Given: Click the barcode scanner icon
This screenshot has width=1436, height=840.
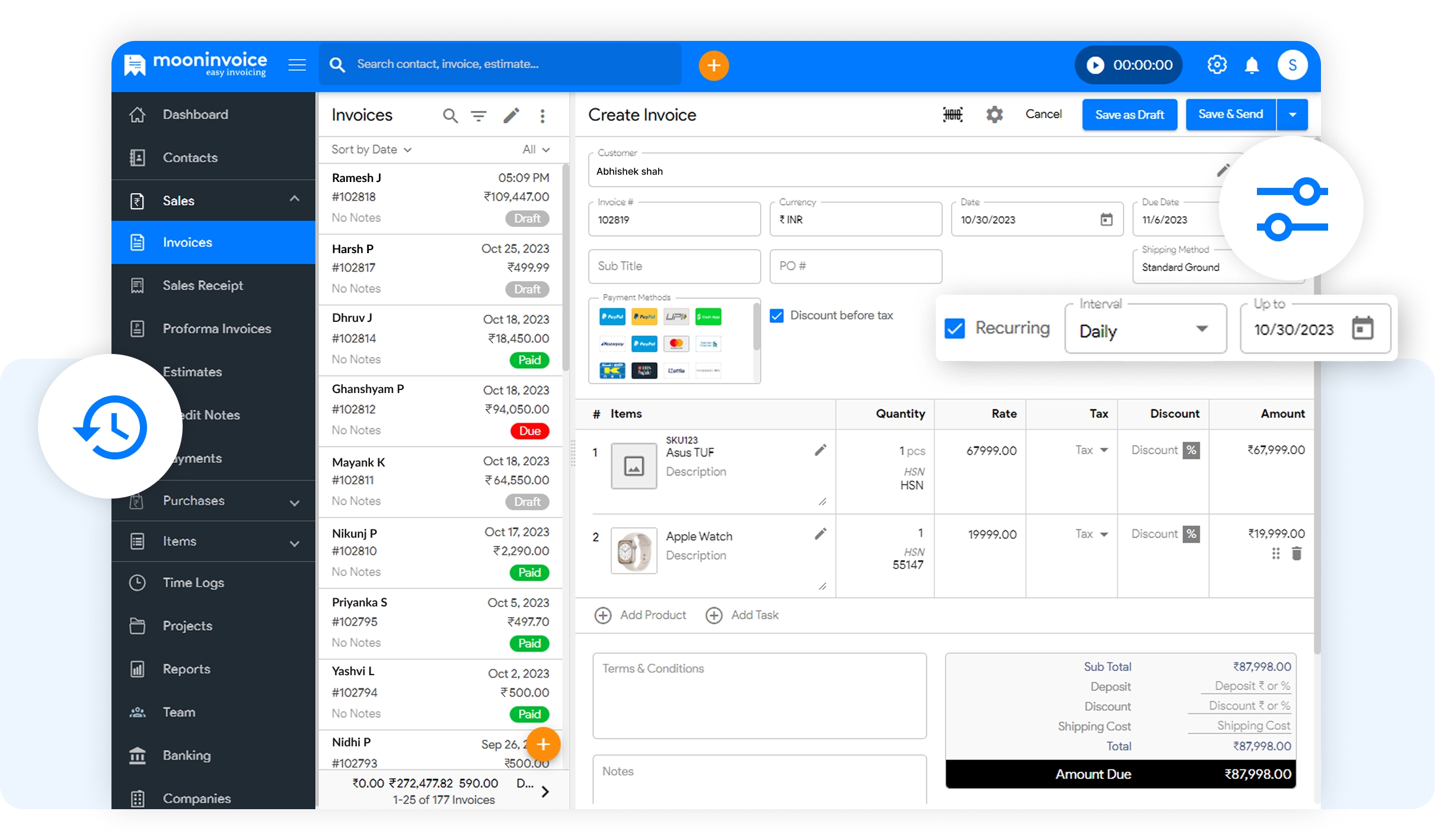Looking at the screenshot, I should 953,114.
